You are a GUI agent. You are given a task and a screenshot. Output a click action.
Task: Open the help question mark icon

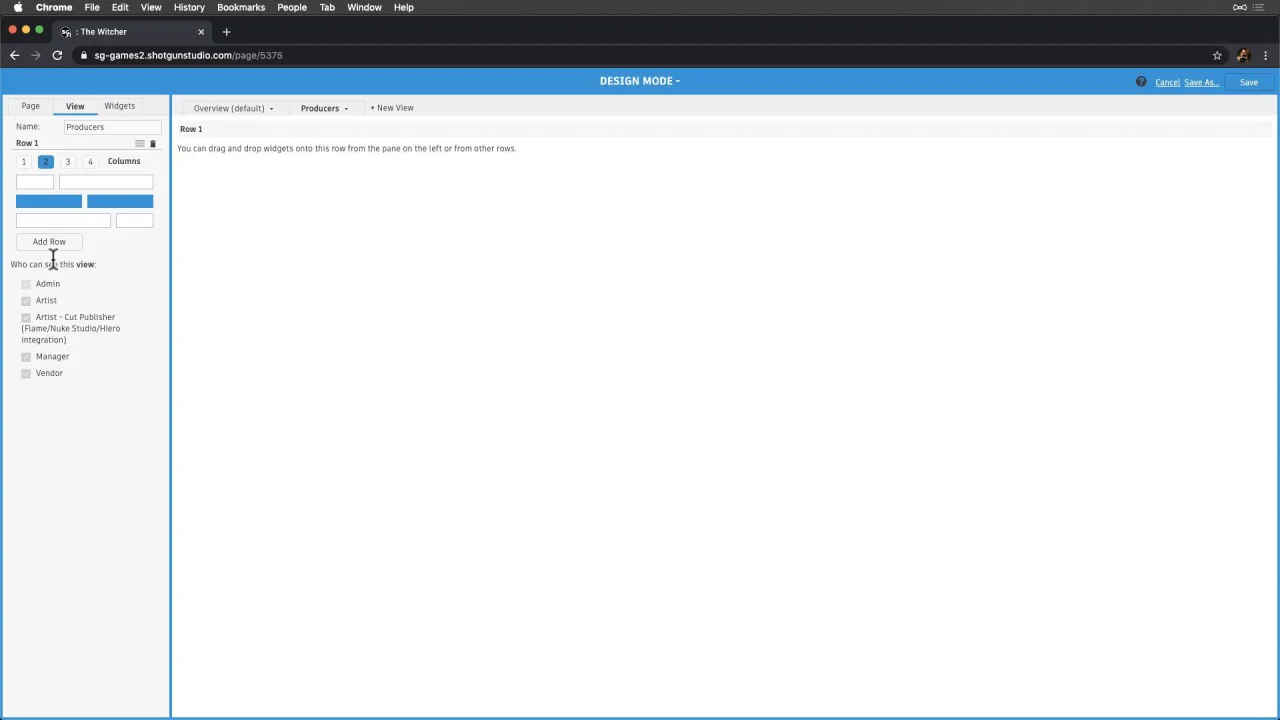pyautogui.click(x=1141, y=82)
